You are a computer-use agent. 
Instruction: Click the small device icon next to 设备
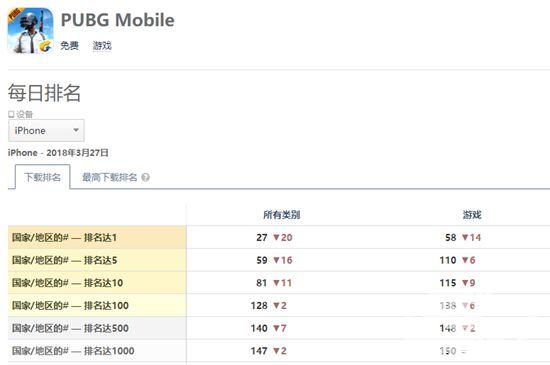(11, 114)
